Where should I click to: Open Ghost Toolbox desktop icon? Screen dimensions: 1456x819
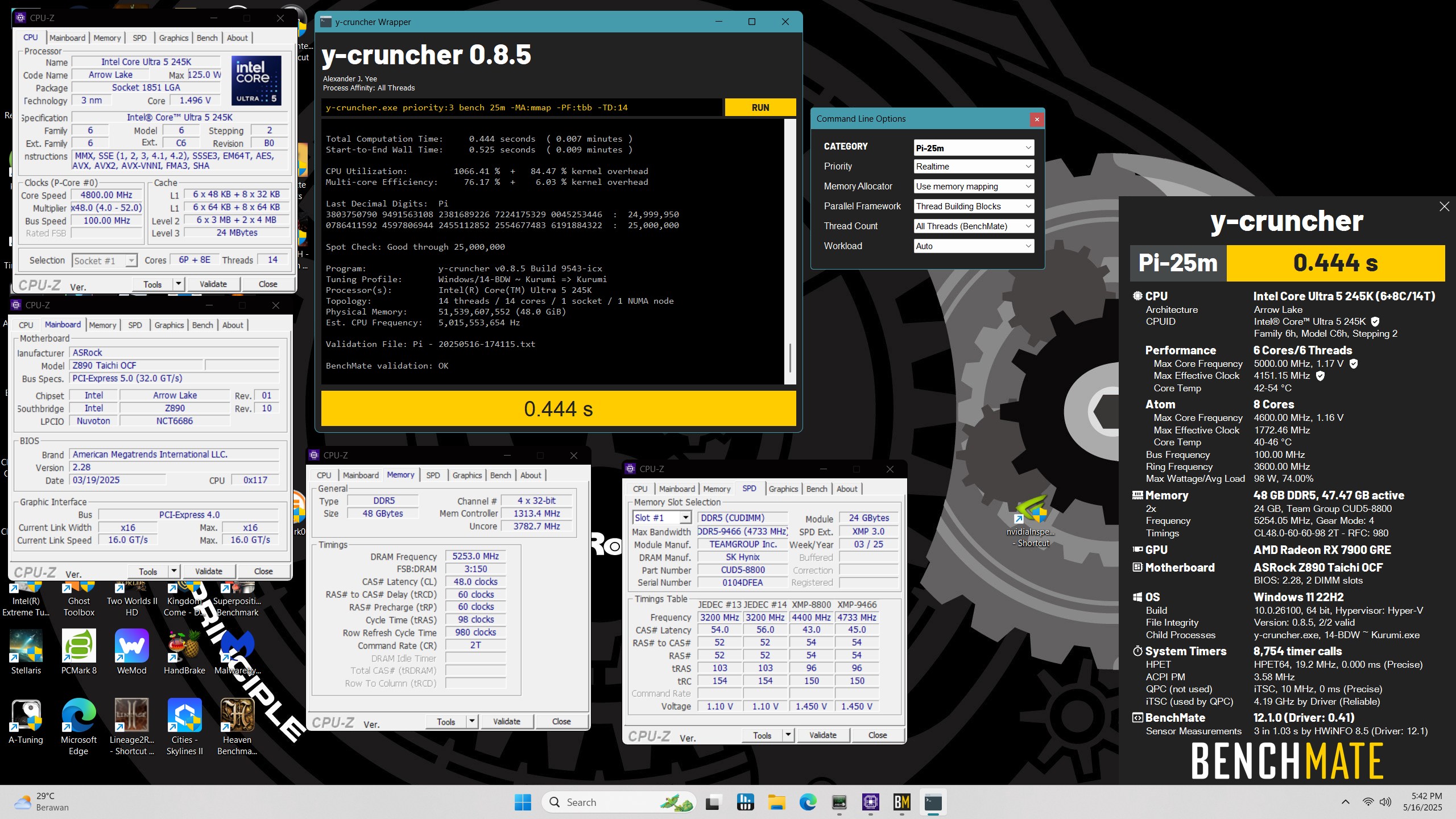tap(79, 601)
